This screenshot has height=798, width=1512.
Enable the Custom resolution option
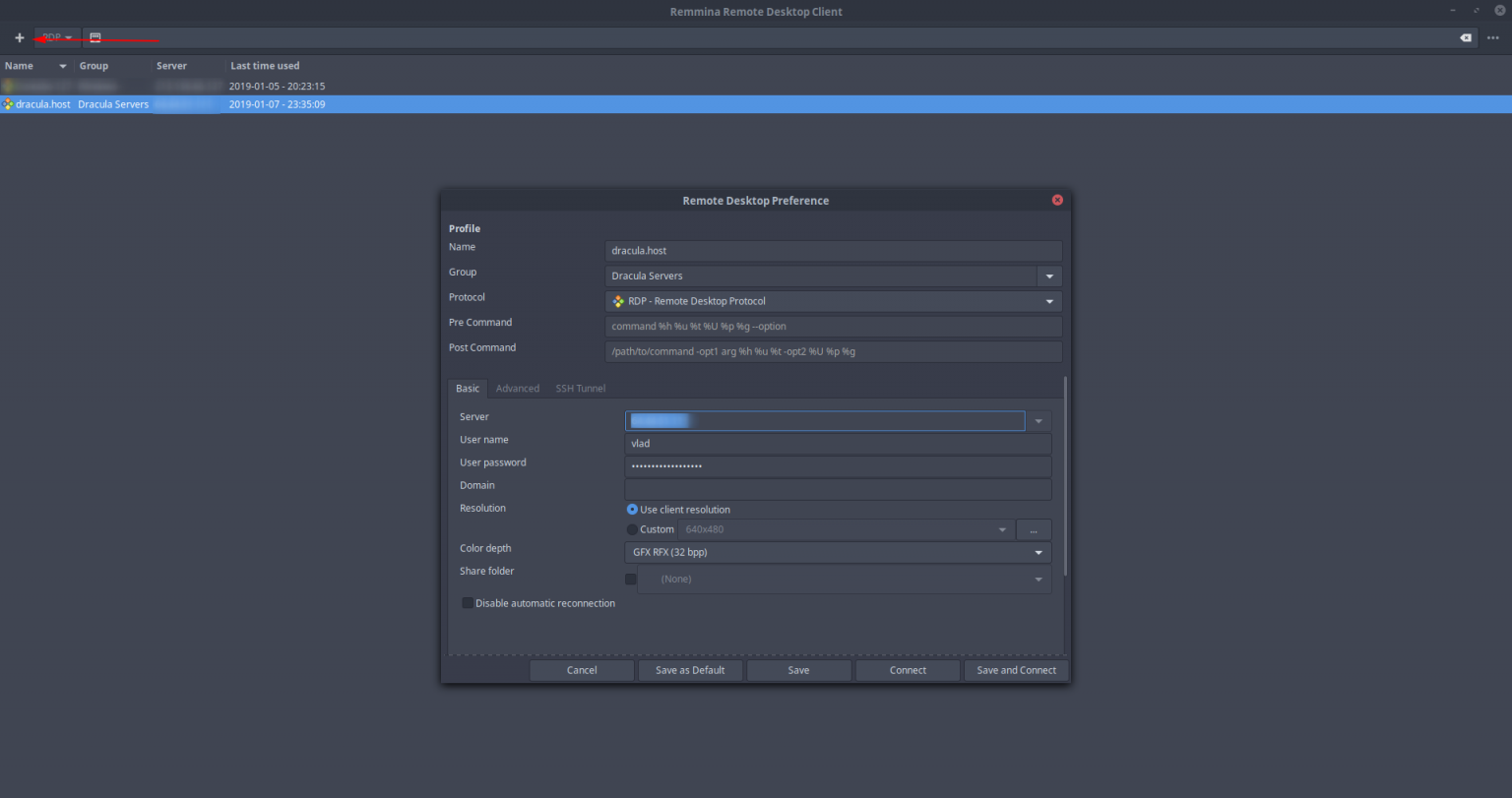[631, 529]
